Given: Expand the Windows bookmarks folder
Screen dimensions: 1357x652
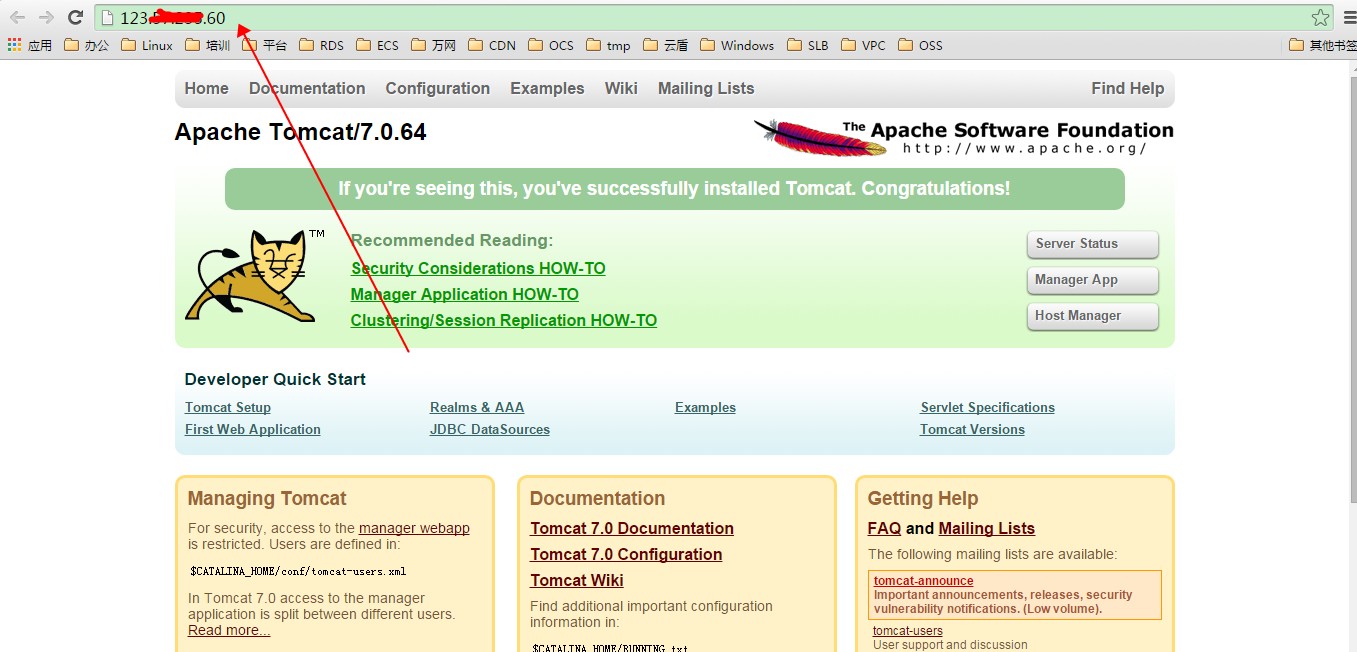Looking at the screenshot, I should tap(737, 45).
